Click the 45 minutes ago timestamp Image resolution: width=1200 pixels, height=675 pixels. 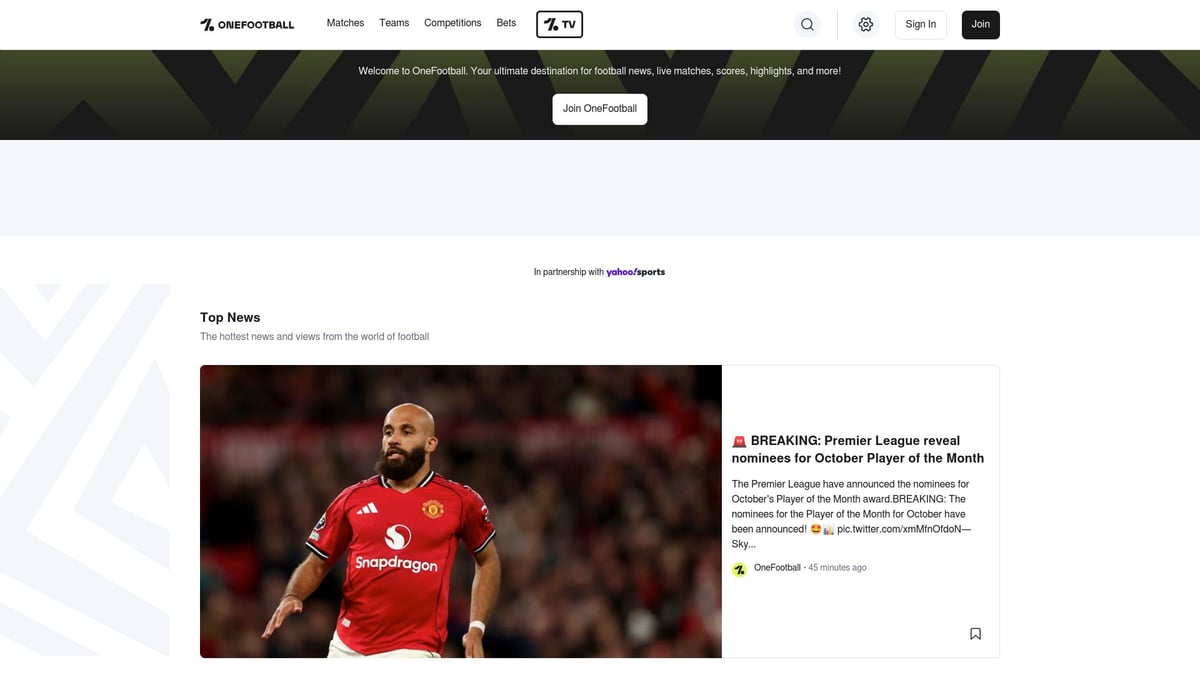[x=837, y=567]
